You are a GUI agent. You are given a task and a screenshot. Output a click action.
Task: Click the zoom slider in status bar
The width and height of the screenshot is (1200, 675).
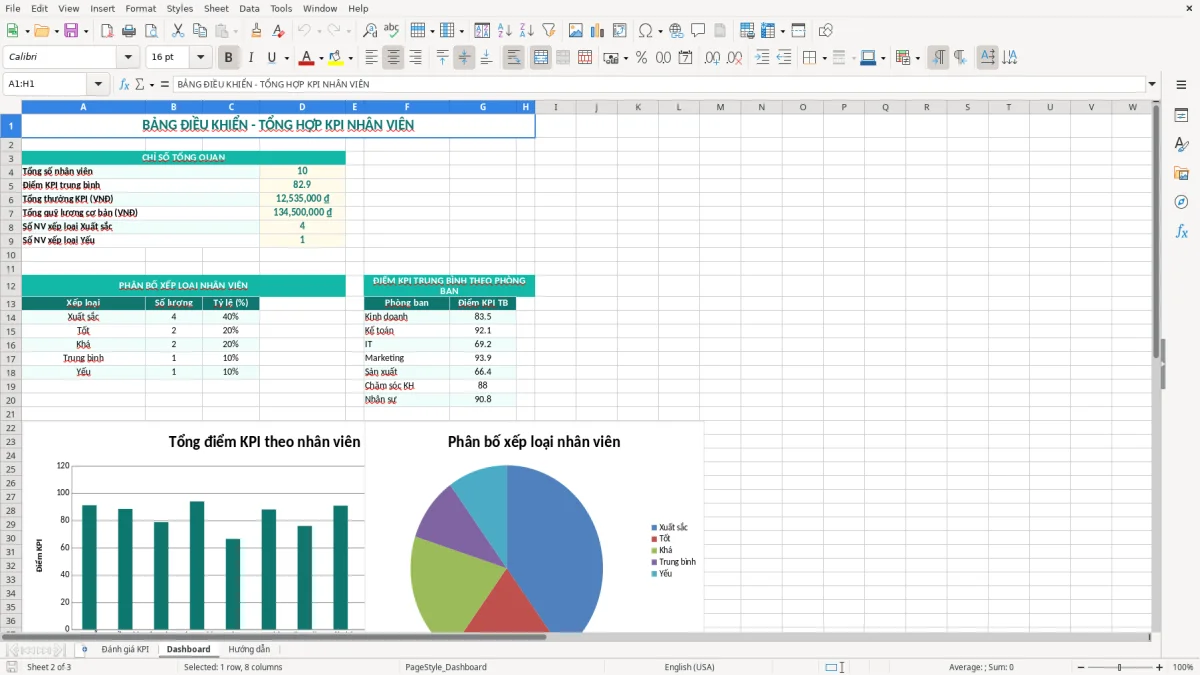[x=1118, y=667]
